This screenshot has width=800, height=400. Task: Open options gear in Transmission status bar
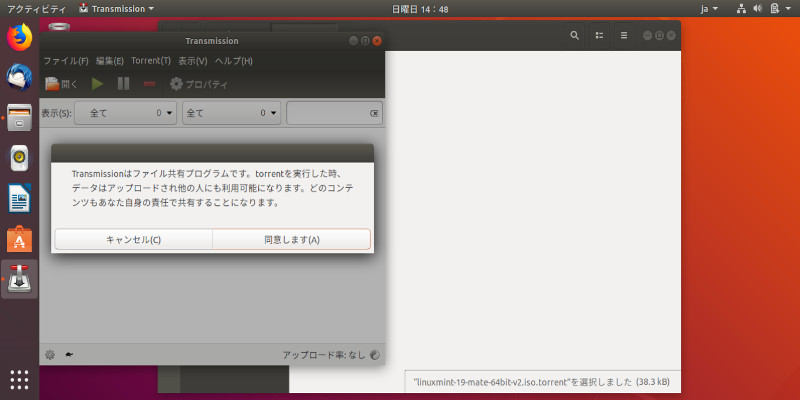(x=49, y=355)
